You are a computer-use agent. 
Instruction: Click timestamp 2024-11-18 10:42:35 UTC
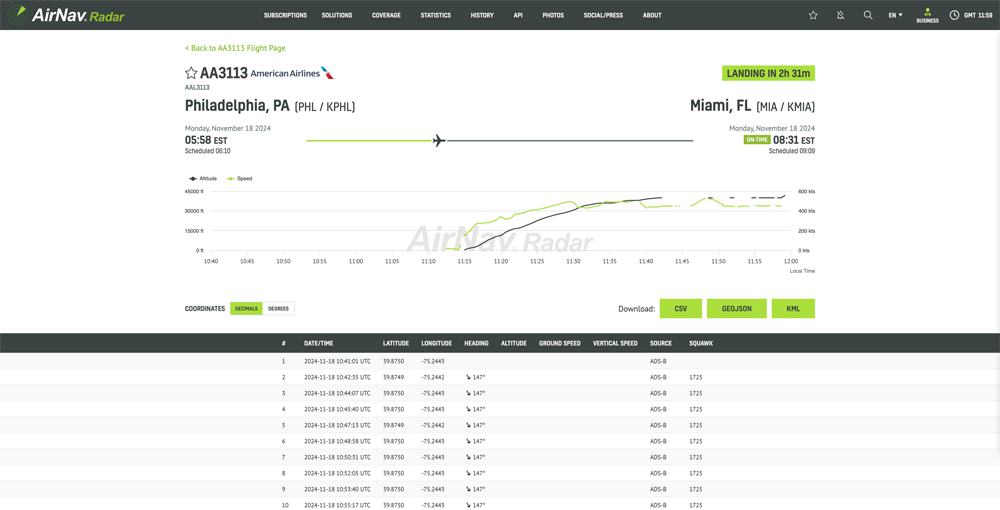point(337,377)
